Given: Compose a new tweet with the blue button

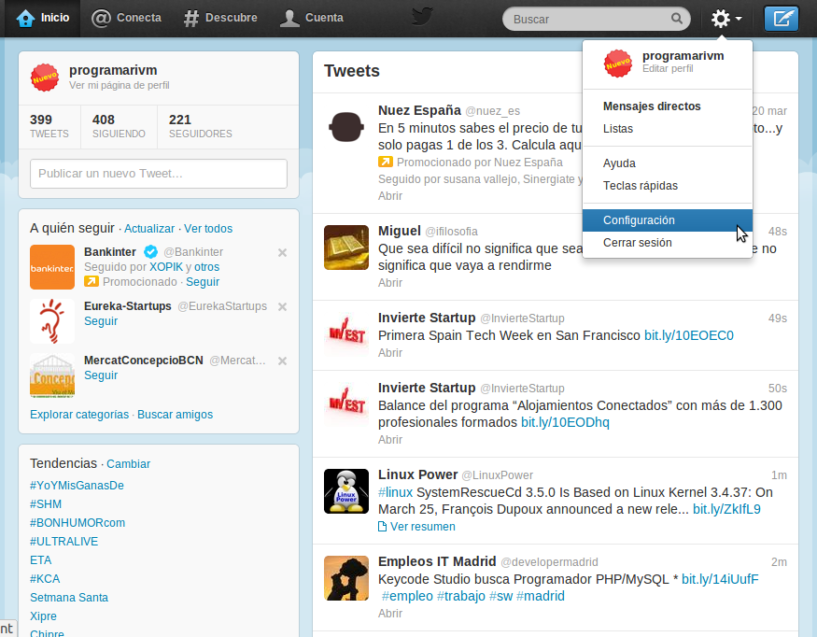Looking at the screenshot, I should tap(781, 19).
